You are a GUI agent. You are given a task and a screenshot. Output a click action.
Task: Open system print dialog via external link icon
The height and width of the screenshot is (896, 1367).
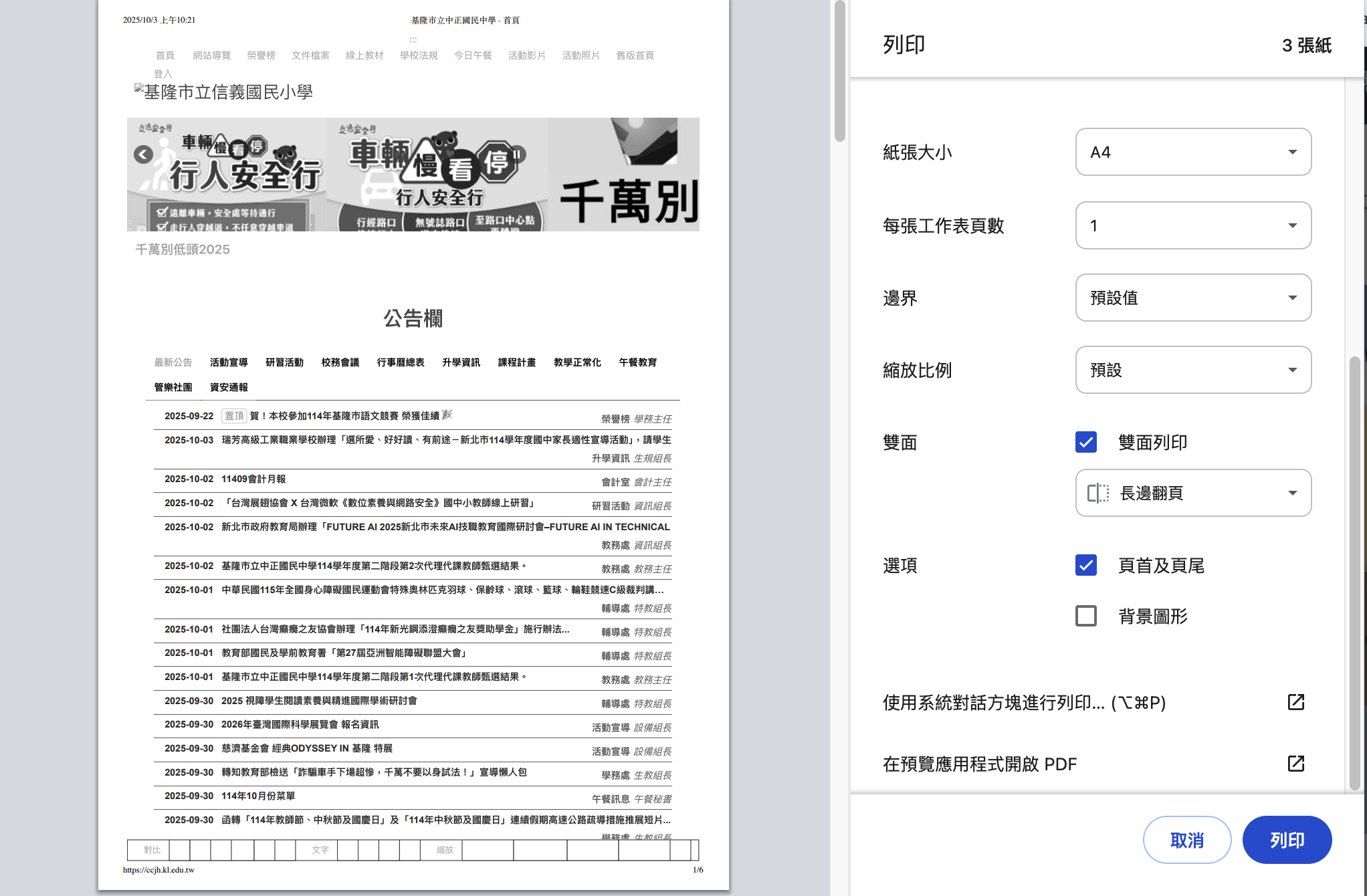pyautogui.click(x=1296, y=702)
